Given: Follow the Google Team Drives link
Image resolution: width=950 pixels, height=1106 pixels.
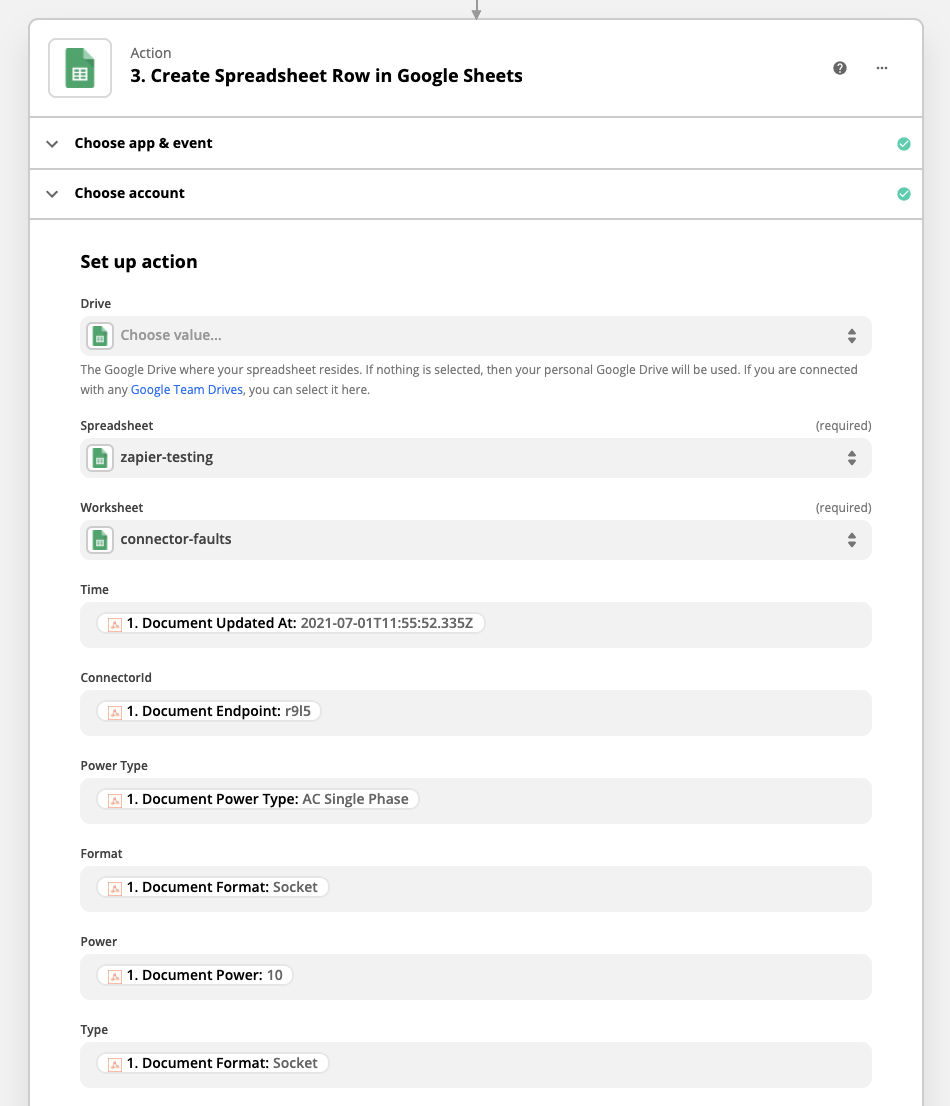Looking at the screenshot, I should 187,390.
